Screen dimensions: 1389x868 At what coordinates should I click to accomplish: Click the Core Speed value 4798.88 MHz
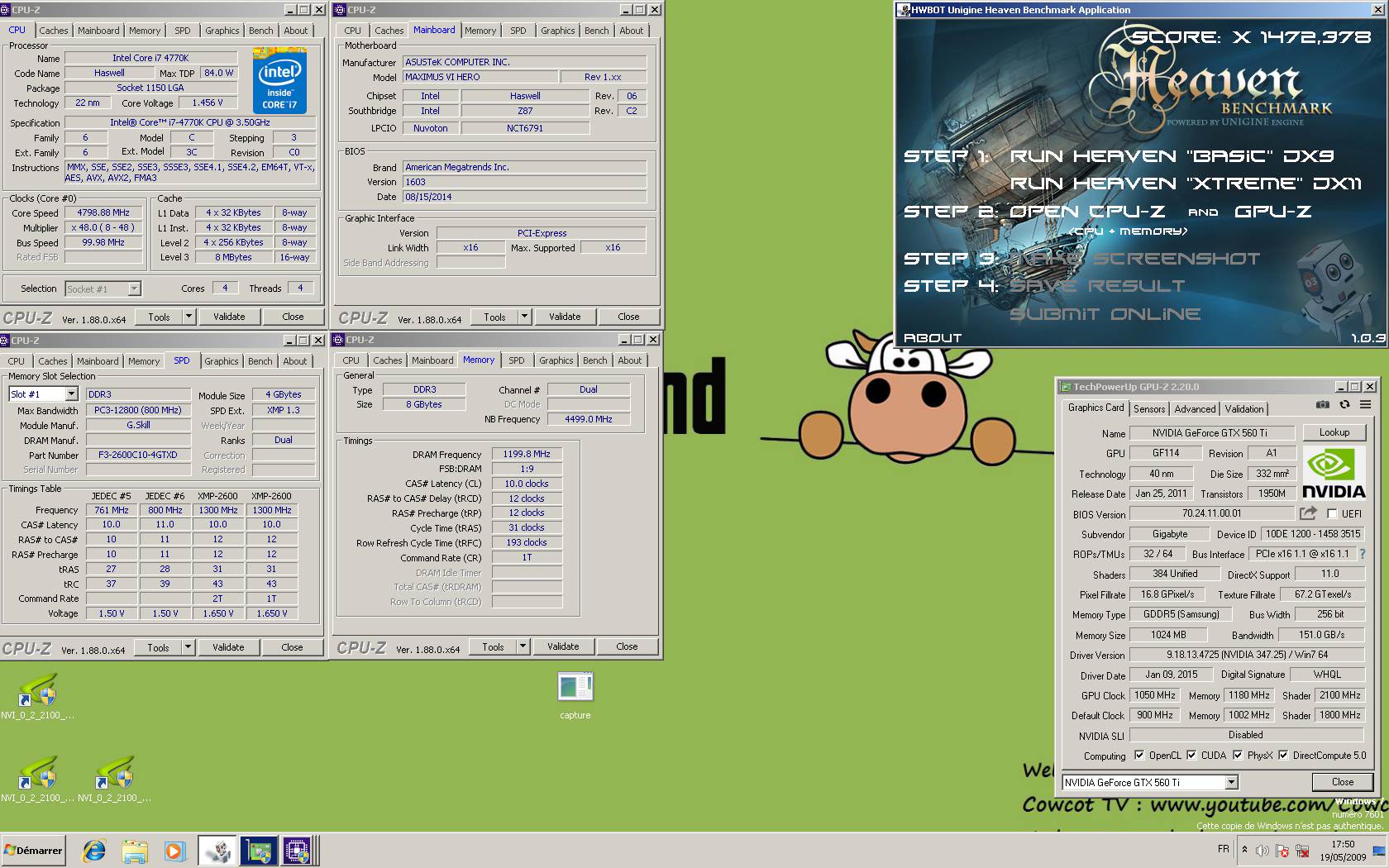[105, 212]
